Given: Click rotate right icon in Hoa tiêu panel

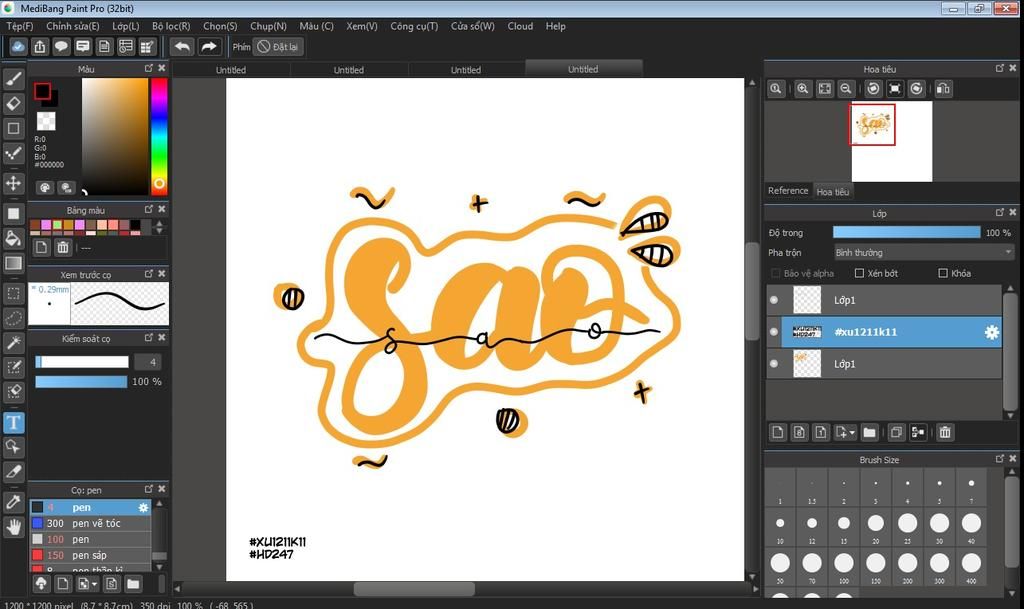Looking at the screenshot, I should pyautogui.click(x=917, y=89).
